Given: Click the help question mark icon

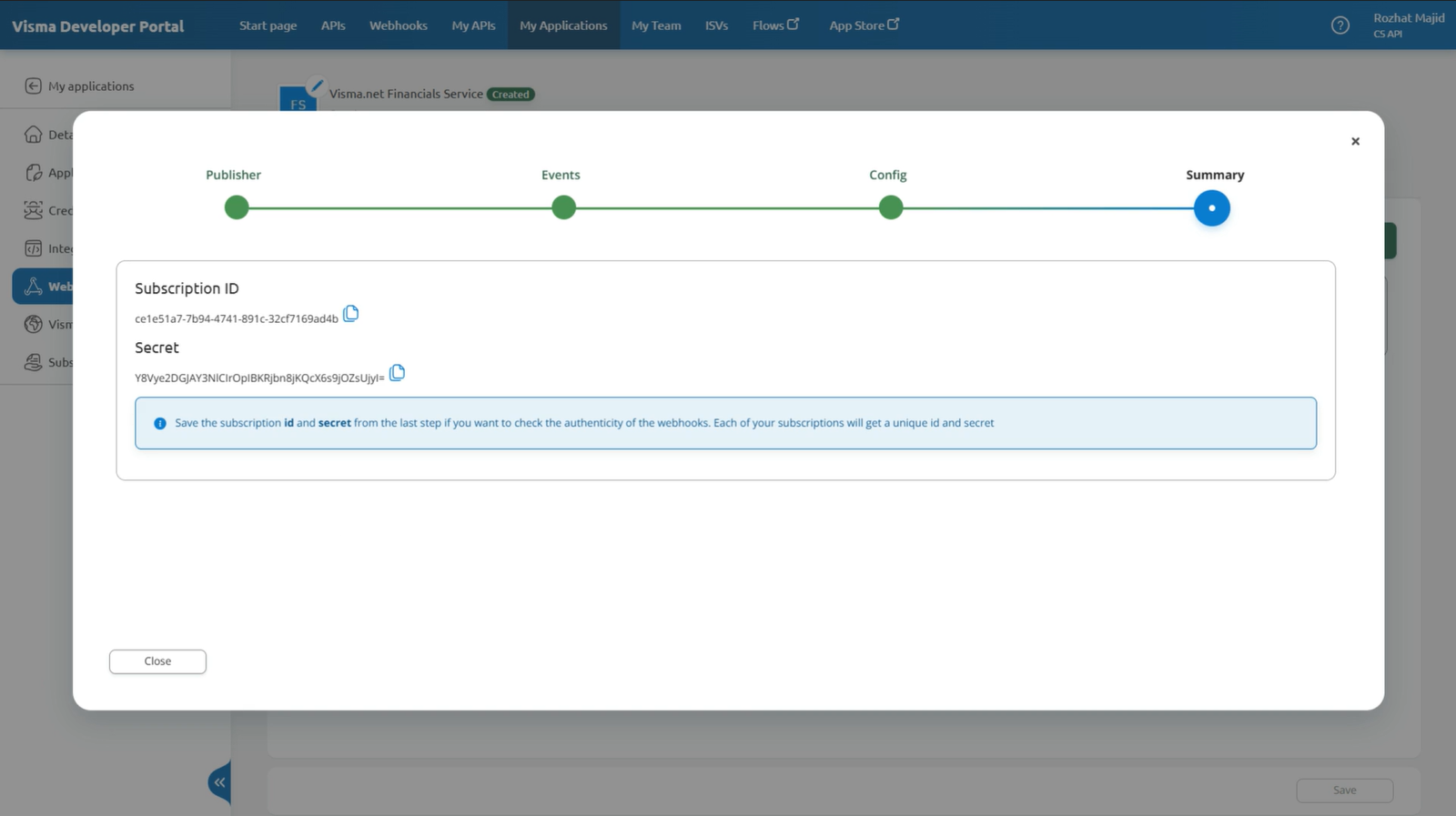Looking at the screenshot, I should (x=1340, y=25).
